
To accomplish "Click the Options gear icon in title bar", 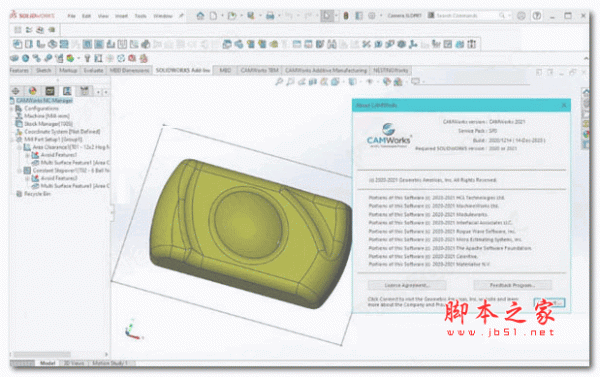I will (x=372, y=16).
